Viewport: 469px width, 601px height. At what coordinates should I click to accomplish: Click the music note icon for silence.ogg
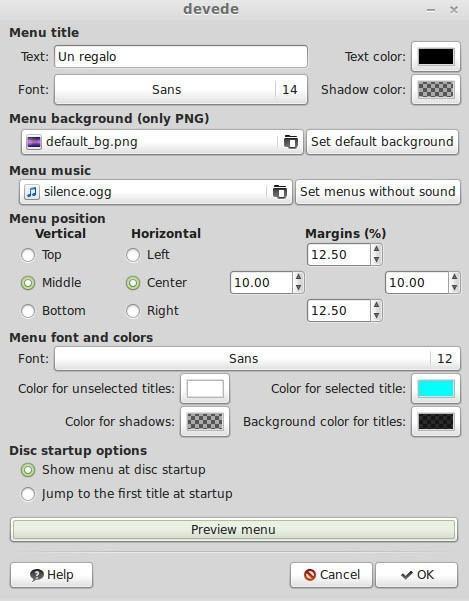pos(32,192)
